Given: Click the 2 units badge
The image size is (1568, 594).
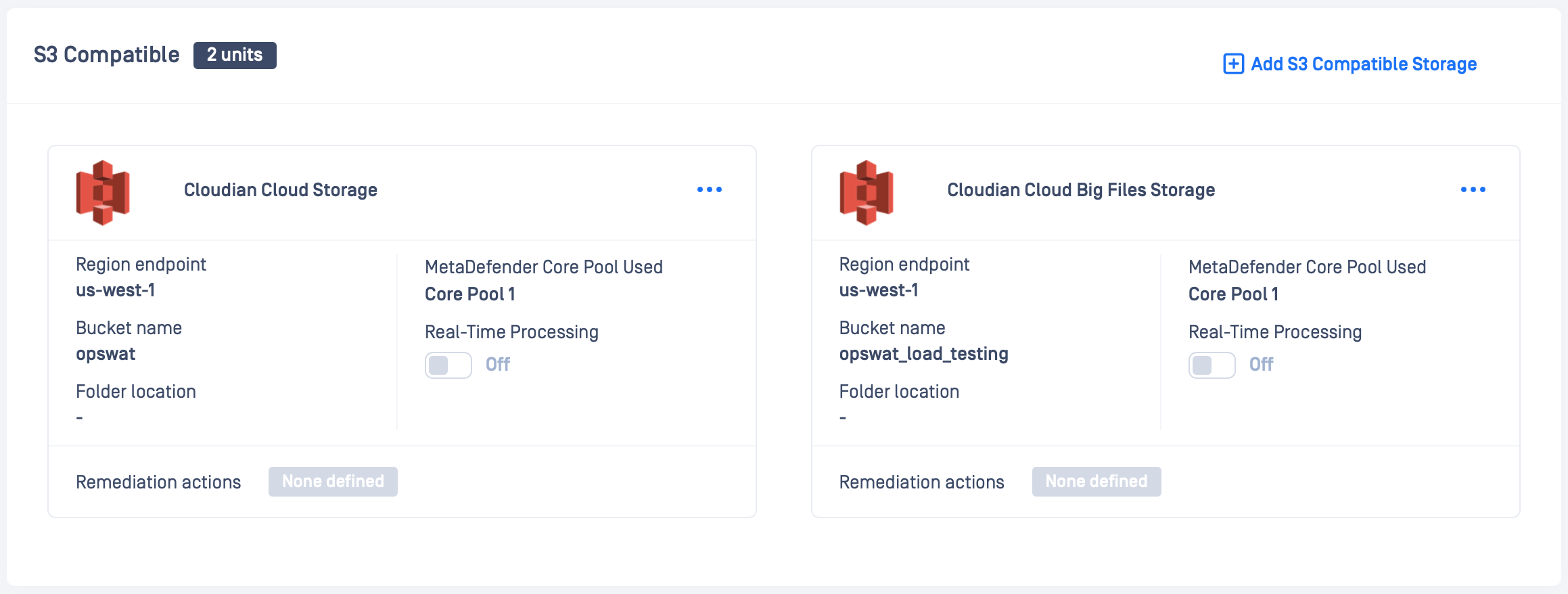Looking at the screenshot, I should tap(235, 55).
